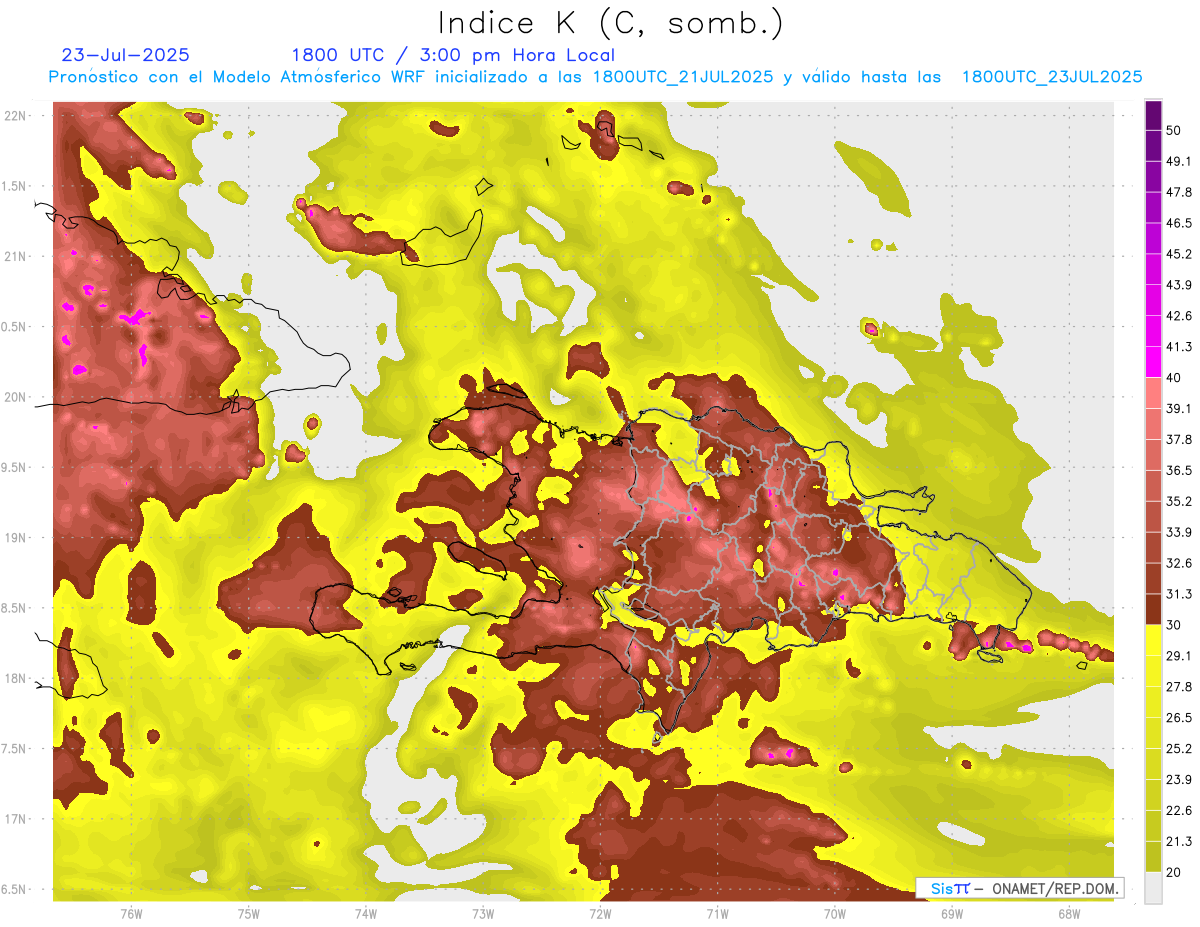Click the "27.8" color scale value

pyautogui.click(x=1178, y=687)
